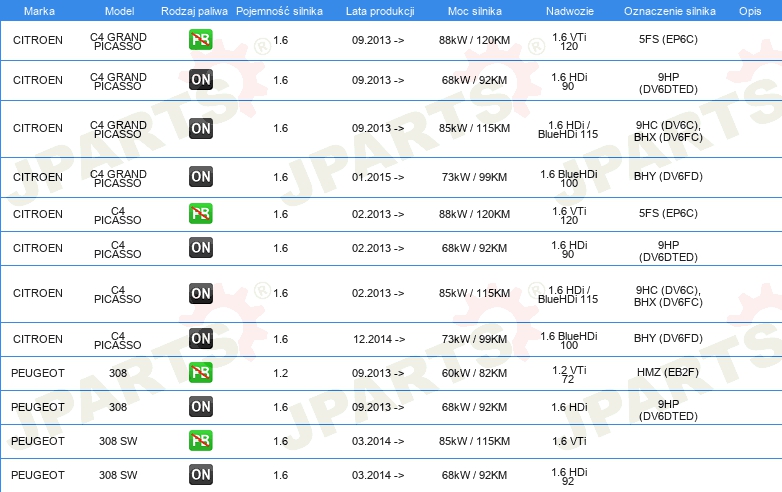Select '5FS (EP6C)' in C4 Picasso 02.2013 row
This screenshot has width=782, height=492.
tap(668, 213)
